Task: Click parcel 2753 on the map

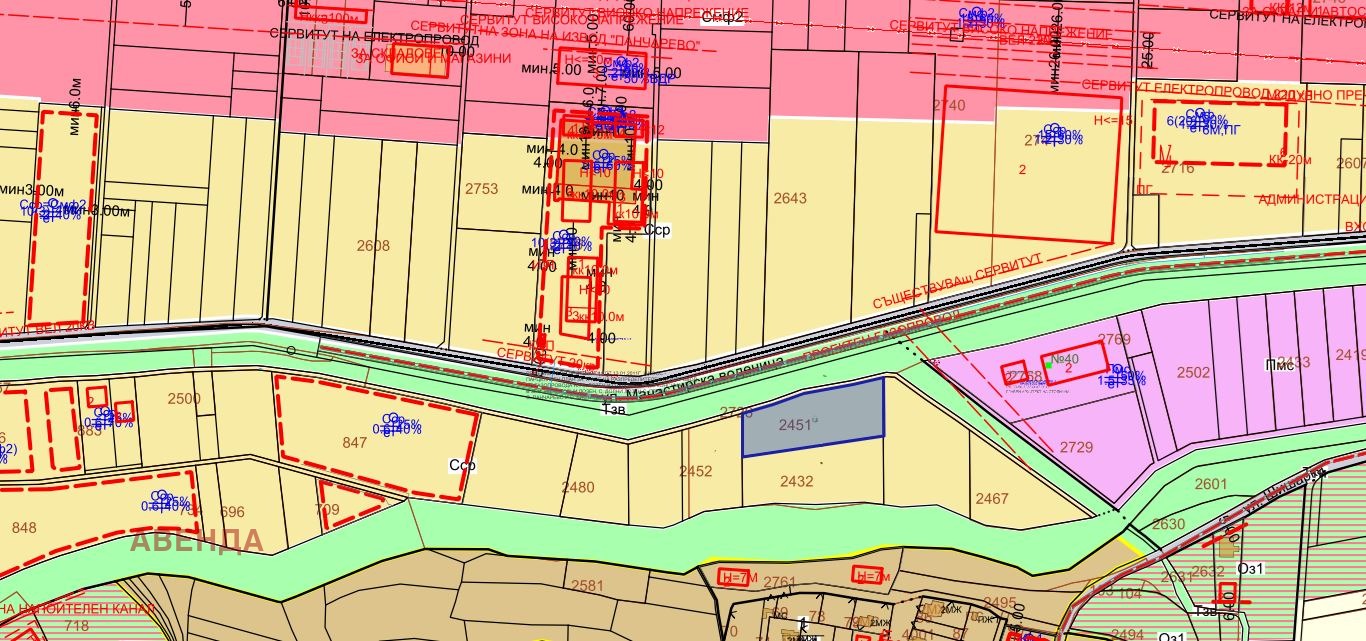Action: coord(481,188)
